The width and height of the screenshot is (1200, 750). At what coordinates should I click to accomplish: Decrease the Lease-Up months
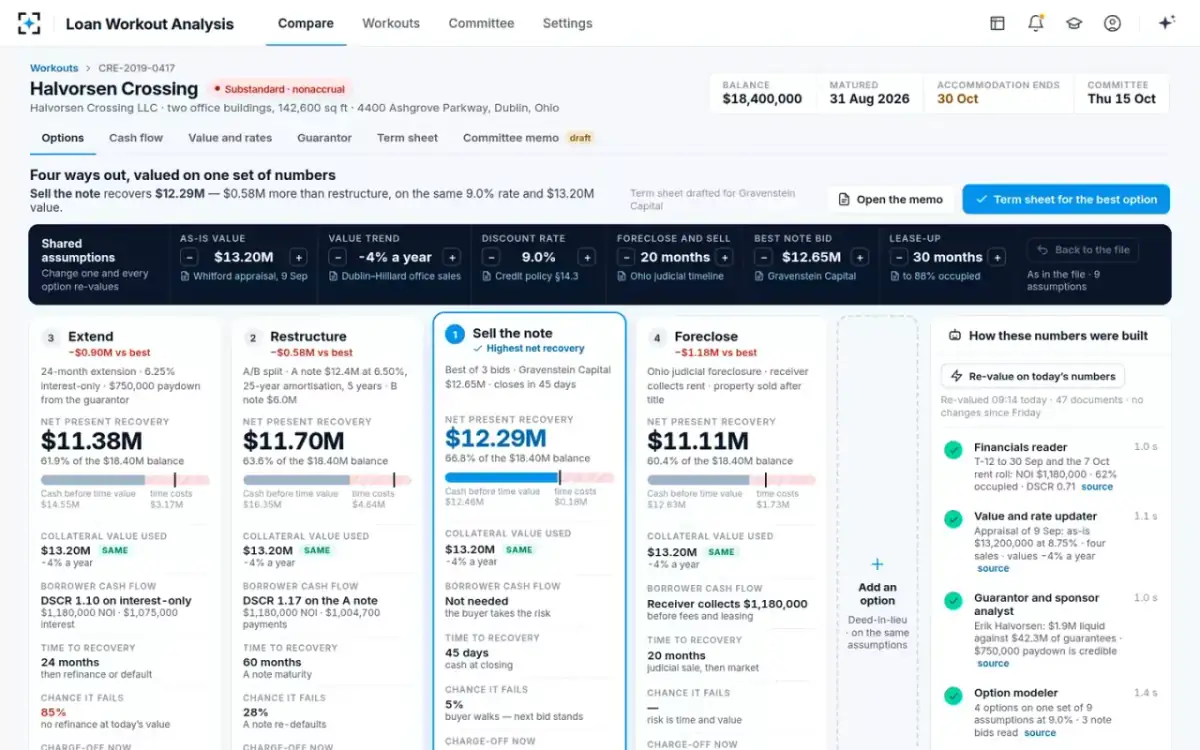tap(898, 257)
